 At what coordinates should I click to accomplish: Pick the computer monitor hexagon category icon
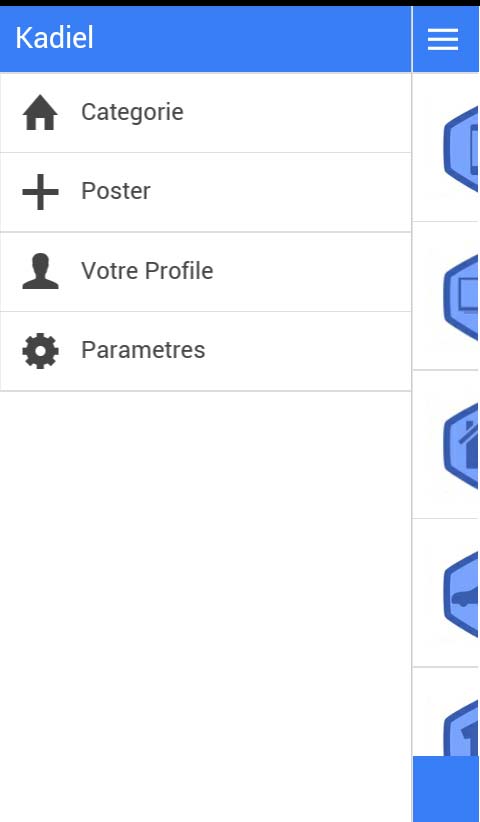point(461,297)
